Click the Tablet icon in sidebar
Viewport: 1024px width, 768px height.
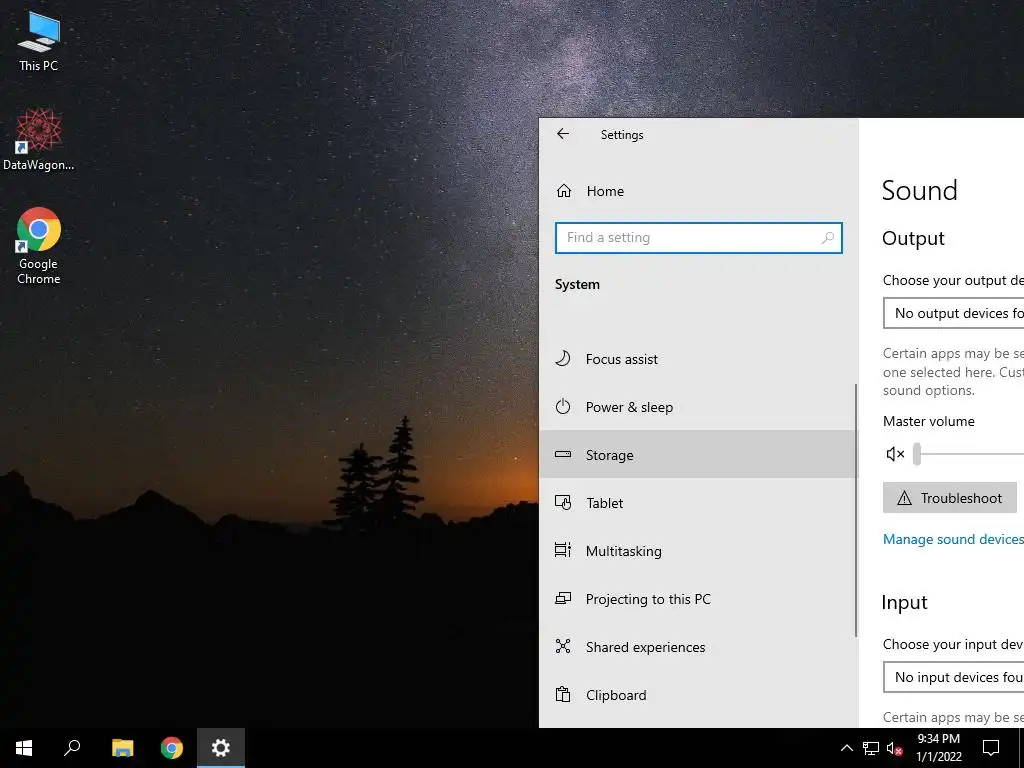563,502
